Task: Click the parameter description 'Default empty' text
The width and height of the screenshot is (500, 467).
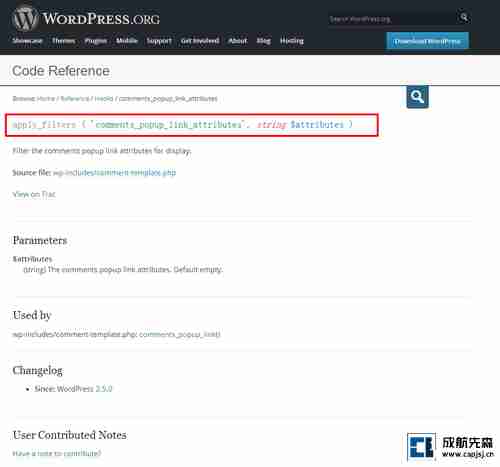Action: coord(198,269)
